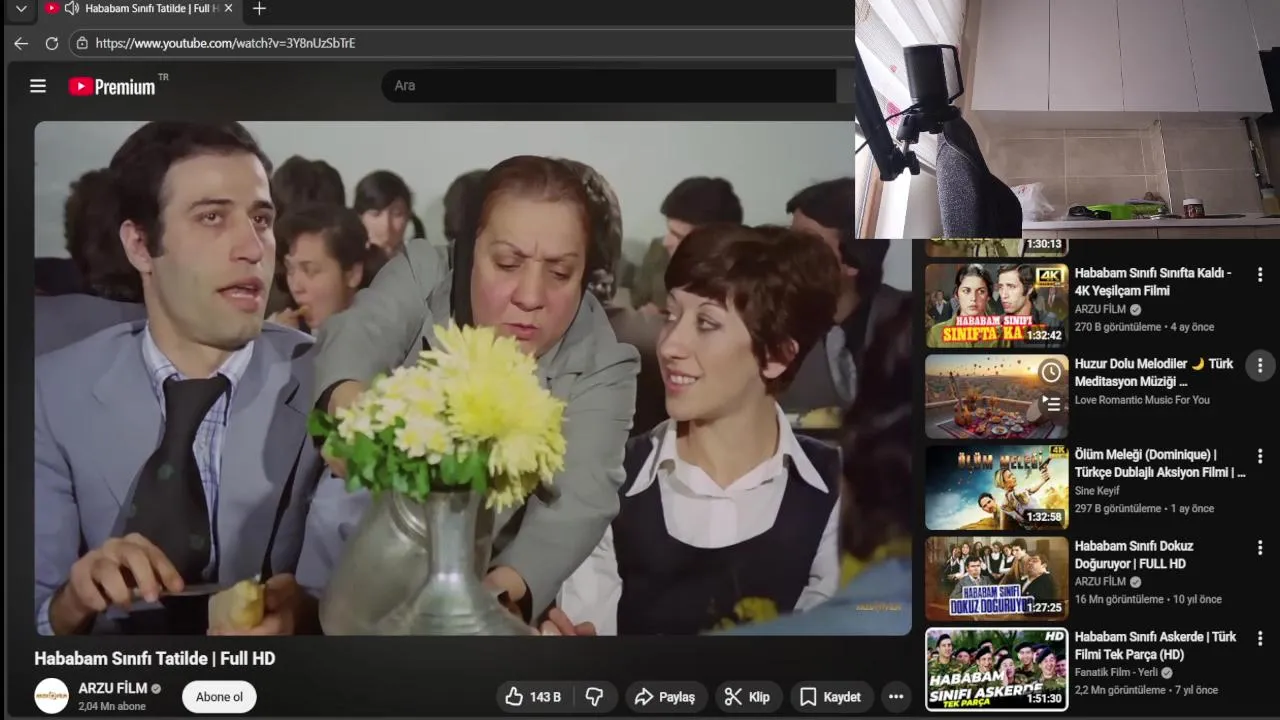
Task: Like the video with thumbs up
Action: coord(533,697)
